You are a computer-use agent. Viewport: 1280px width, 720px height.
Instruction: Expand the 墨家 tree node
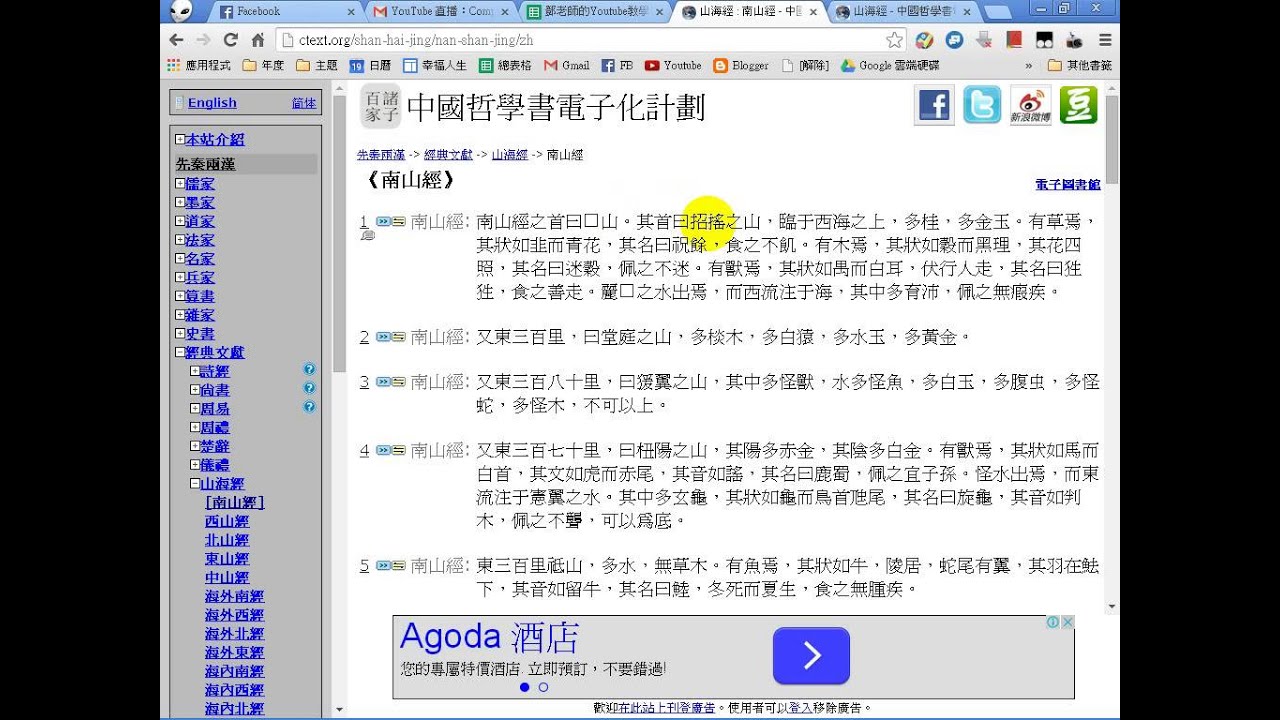click(180, 203)
